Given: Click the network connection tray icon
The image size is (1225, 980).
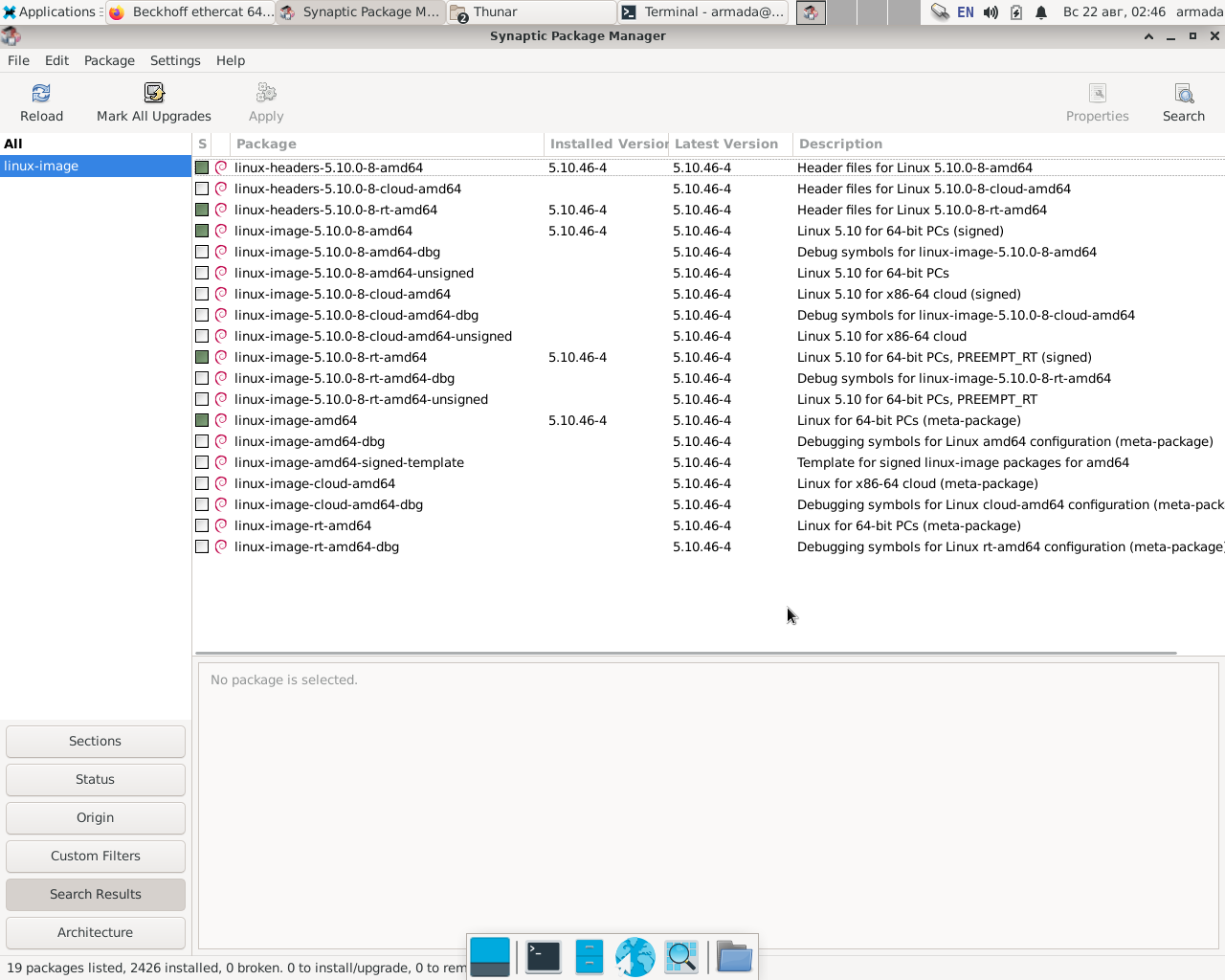Looking at the screenshot, I should (x=940, y=12).
